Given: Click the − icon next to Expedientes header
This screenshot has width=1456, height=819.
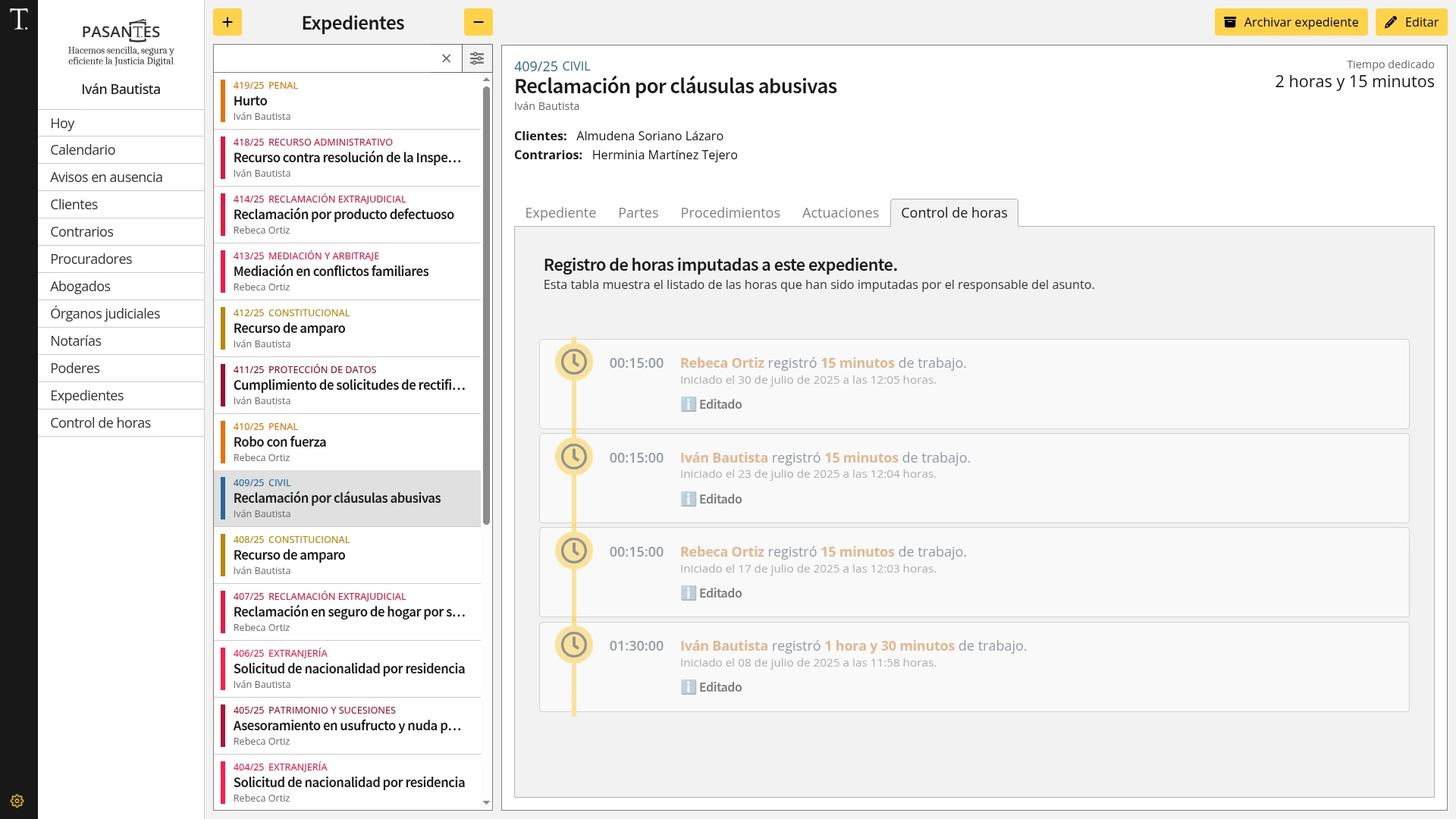Looking at the screenshot, I should tap(478, 22).
